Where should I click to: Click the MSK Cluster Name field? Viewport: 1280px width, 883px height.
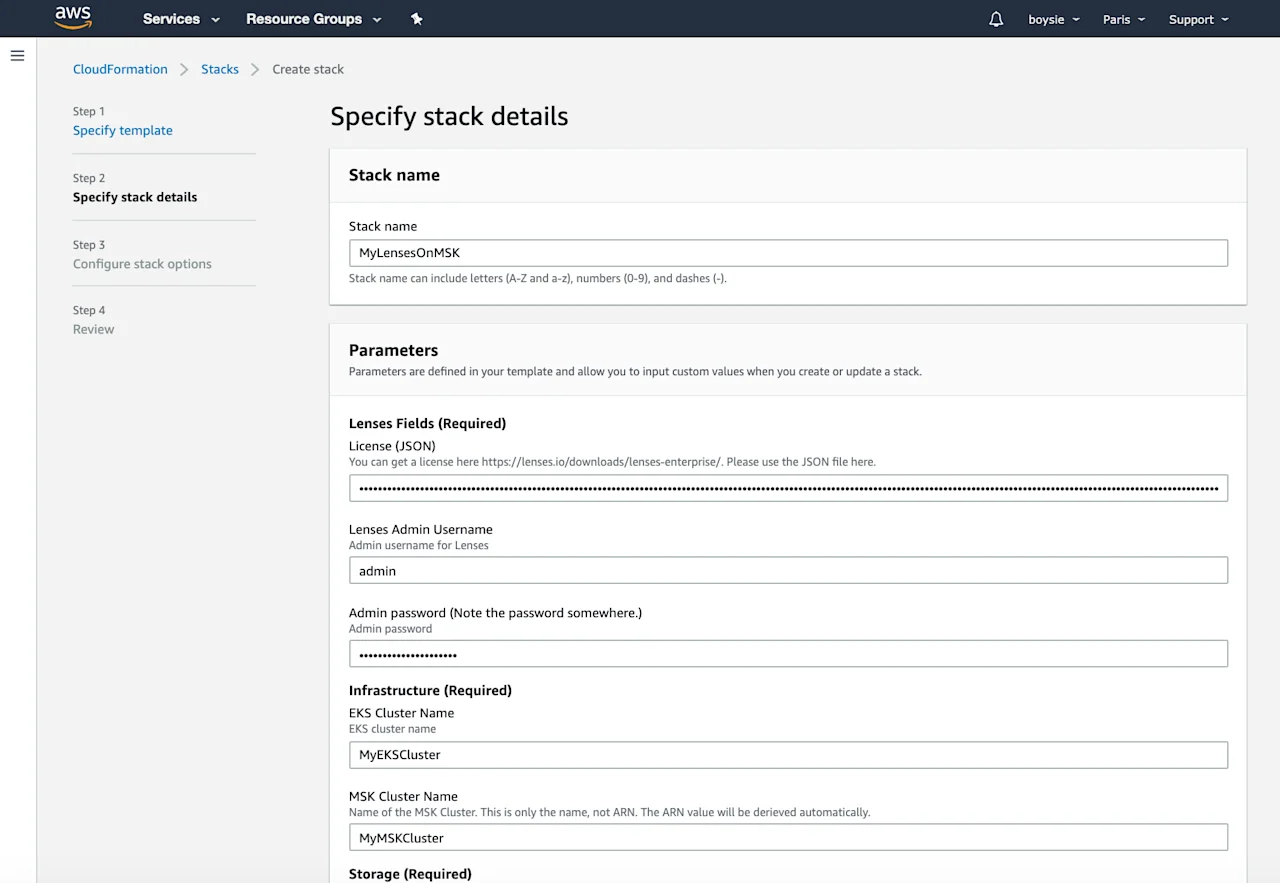click(789, 837)
